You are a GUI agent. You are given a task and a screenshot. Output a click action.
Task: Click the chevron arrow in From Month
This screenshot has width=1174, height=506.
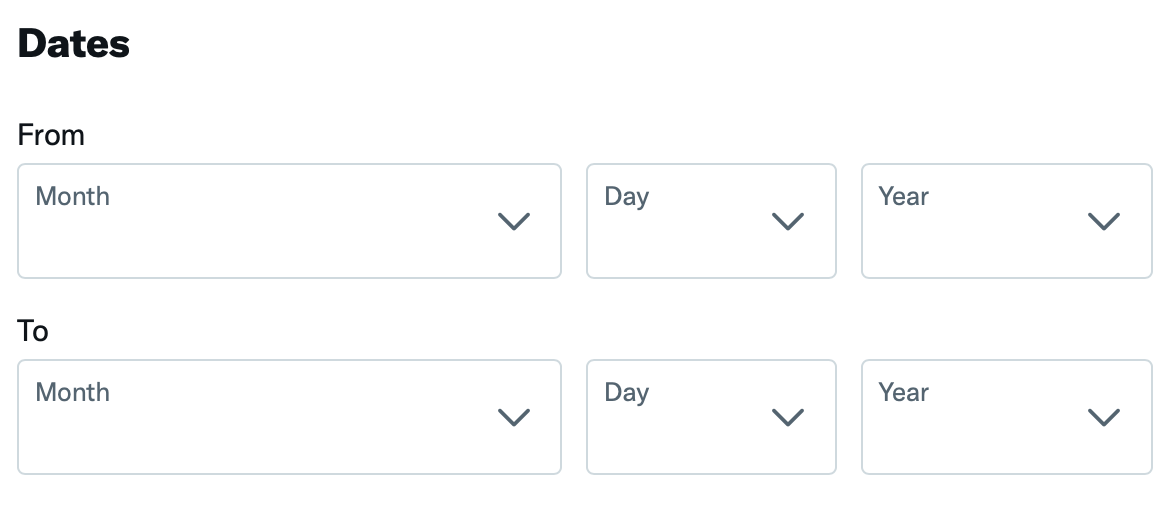coord(514,222)
